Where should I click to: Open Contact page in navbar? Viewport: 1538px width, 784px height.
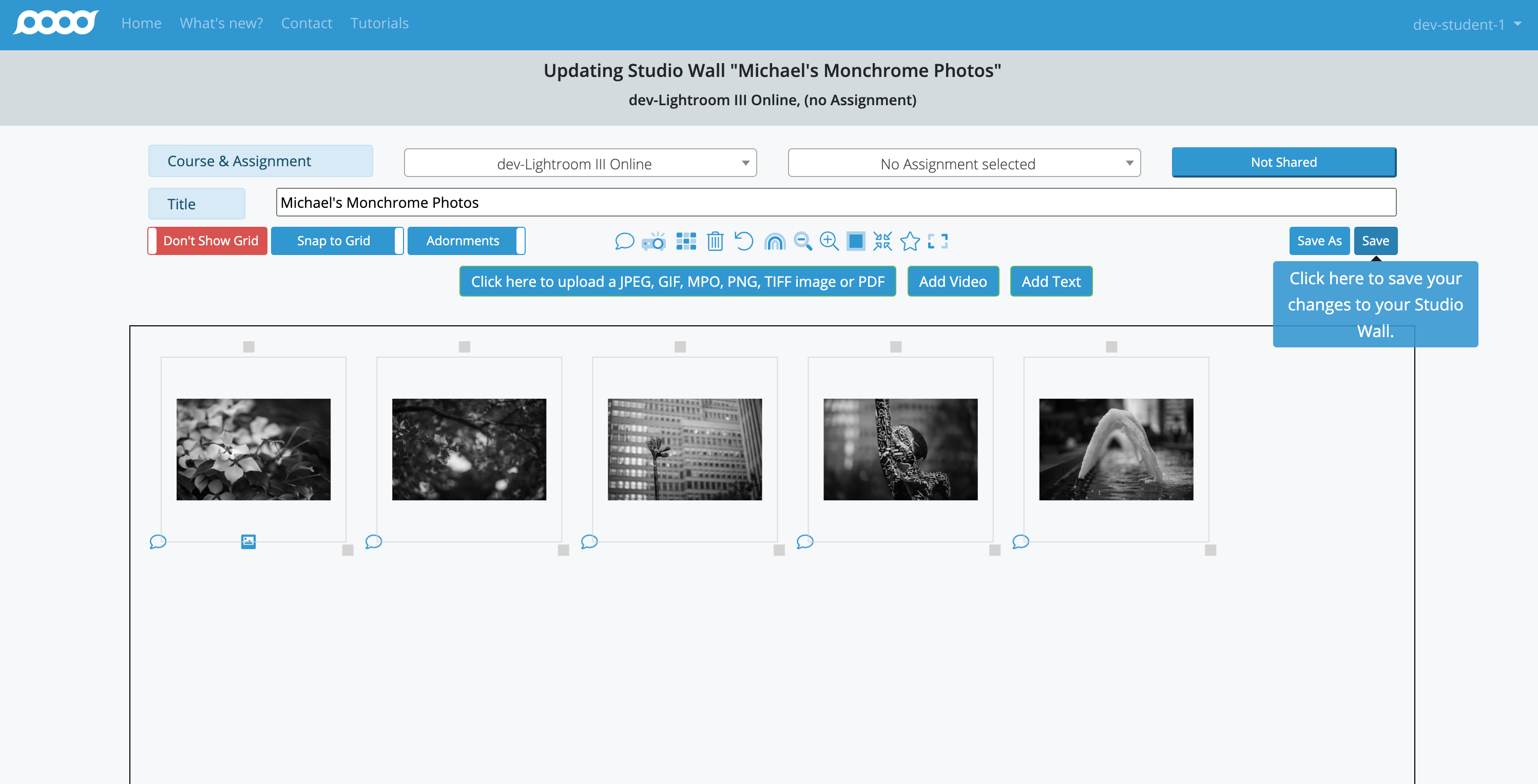click(x=307, y=23)
